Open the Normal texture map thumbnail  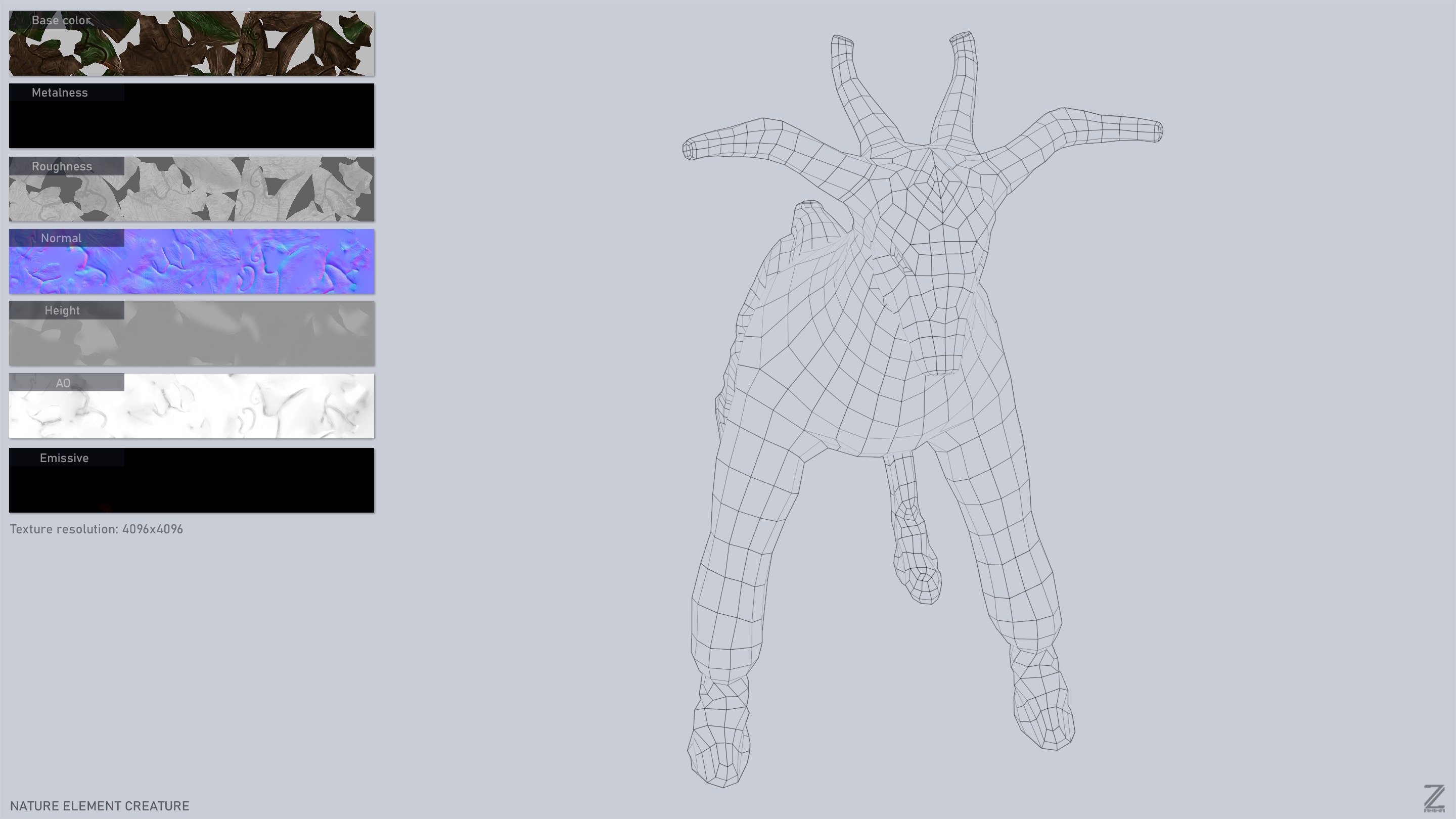[192, 261]
